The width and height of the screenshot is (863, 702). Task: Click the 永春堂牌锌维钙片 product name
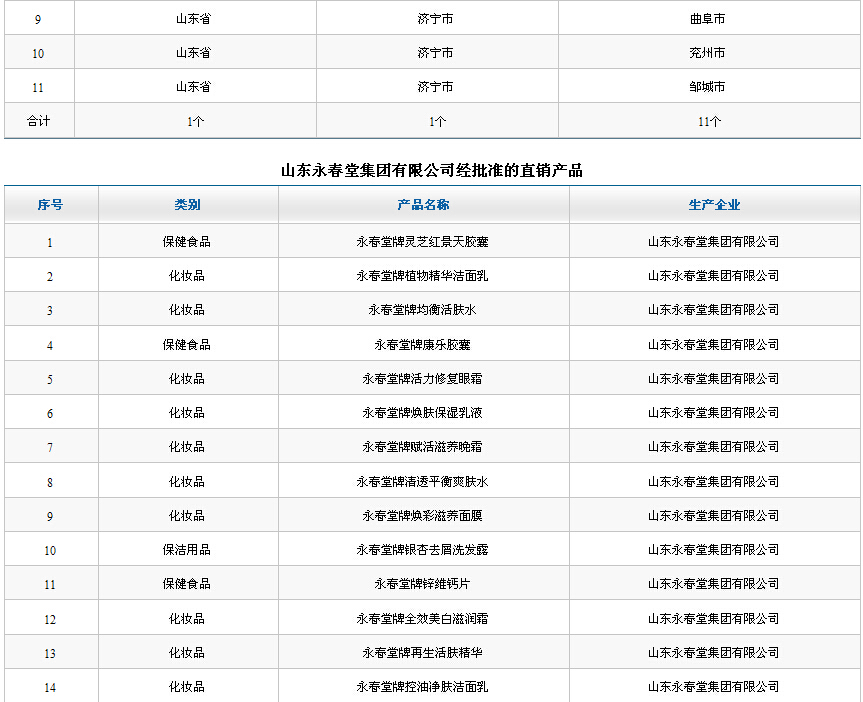point(422,584)
